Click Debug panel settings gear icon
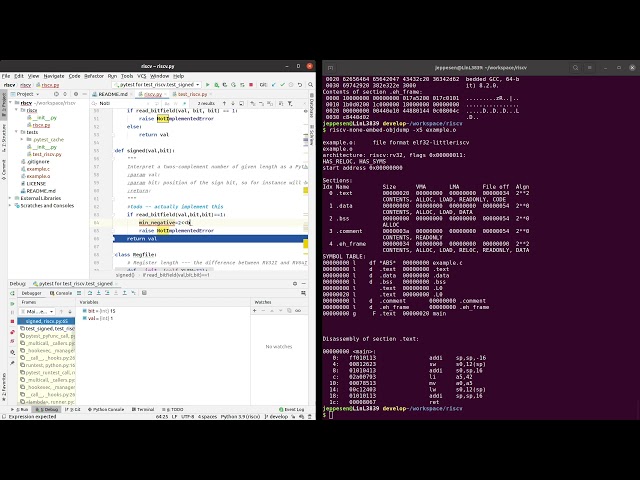 coord(295,283)
